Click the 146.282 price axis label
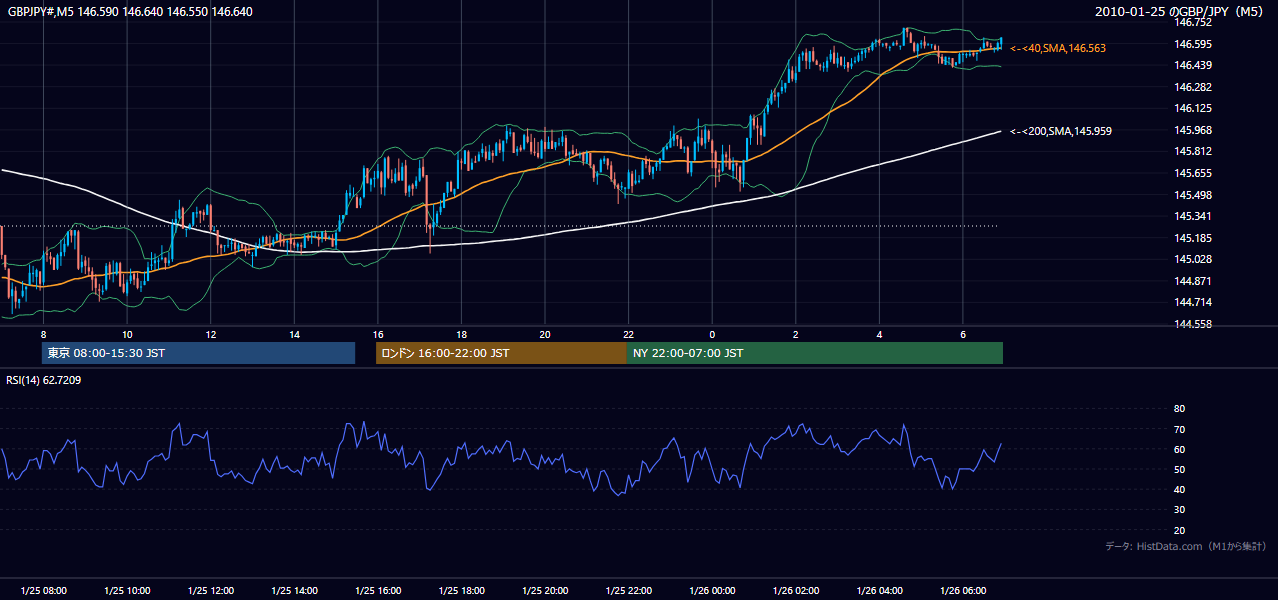 tap(1193, 87)
